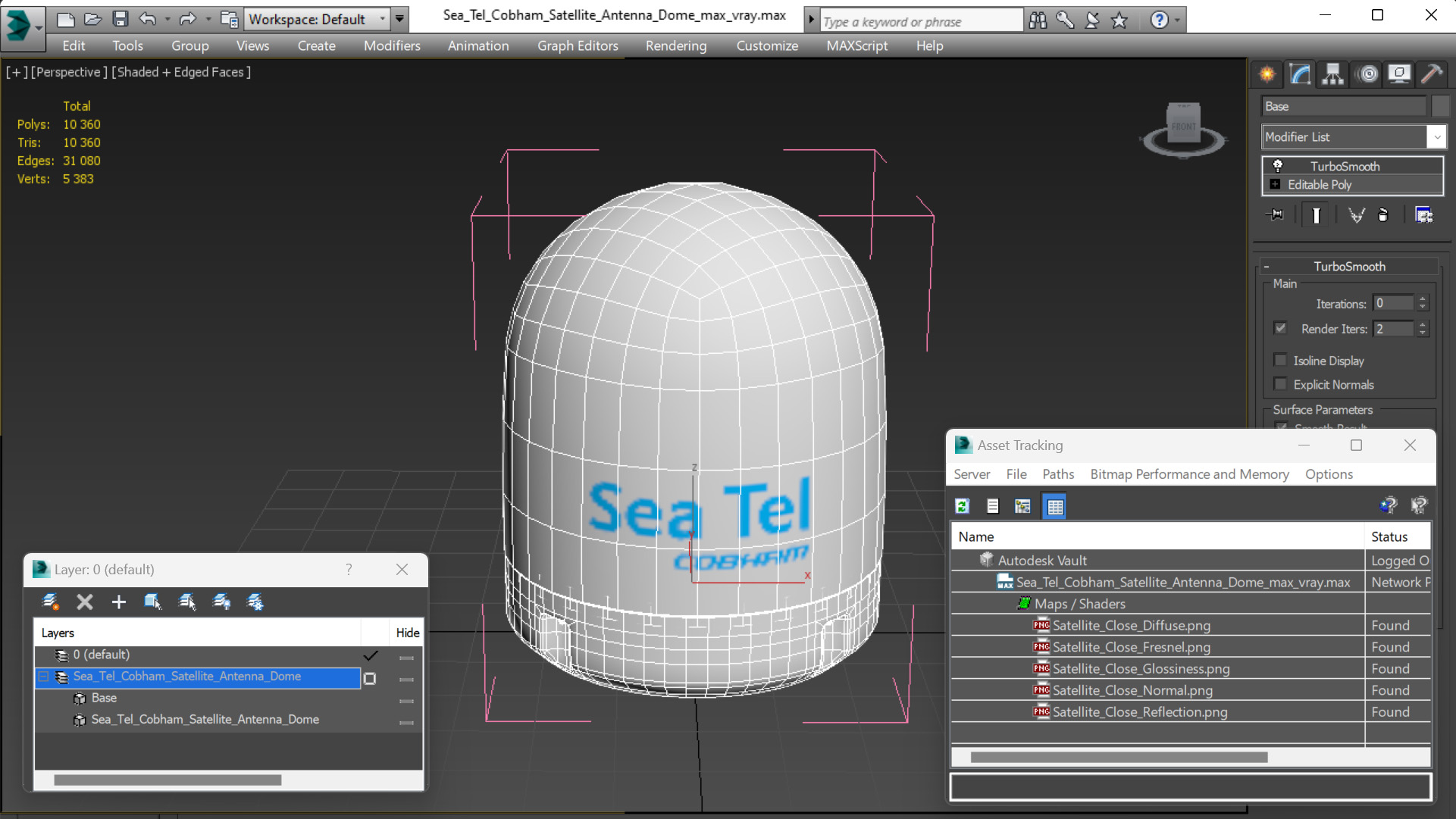Open a file with the Open folder icon

coord(92,19)
